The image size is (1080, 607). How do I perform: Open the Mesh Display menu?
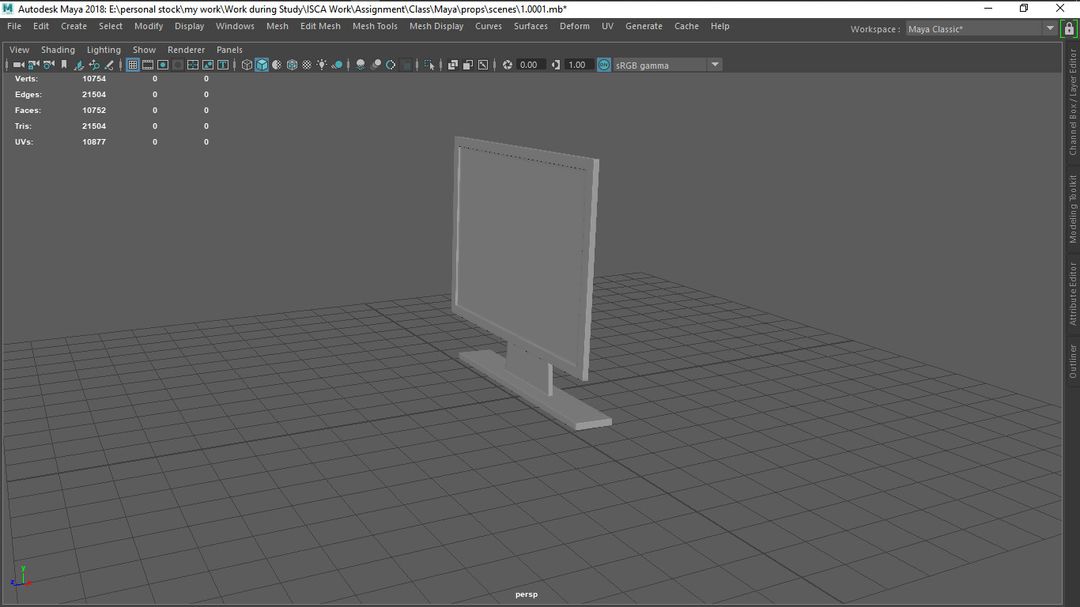436,26
